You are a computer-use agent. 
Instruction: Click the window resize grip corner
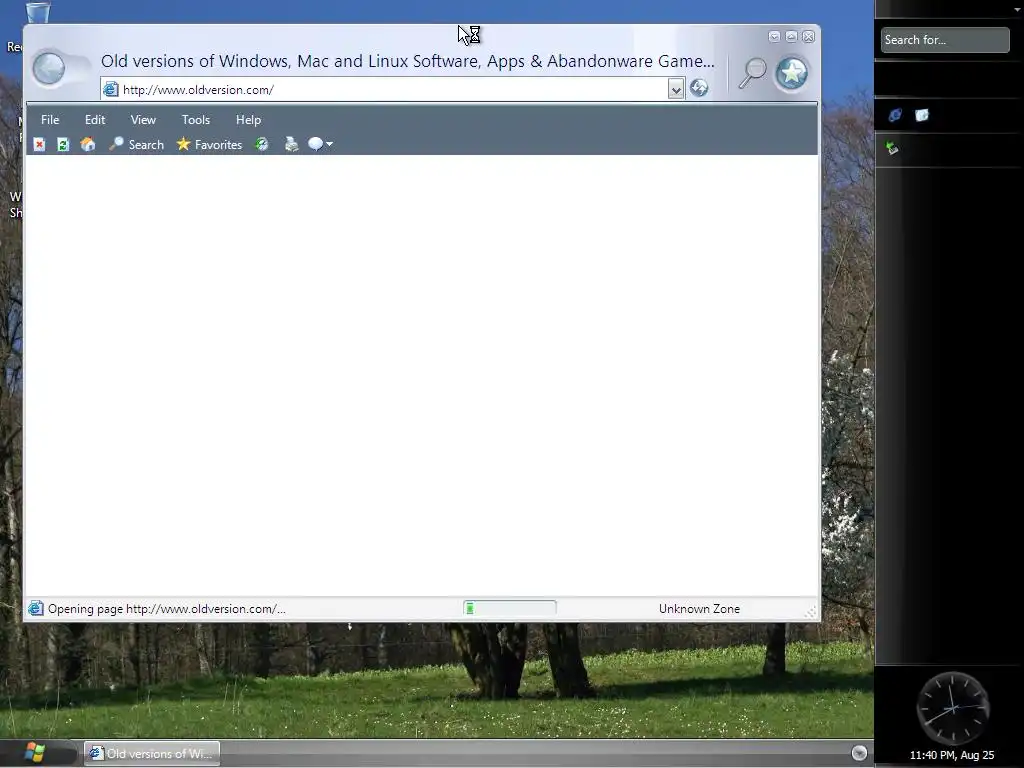click(x=810, y=612)
